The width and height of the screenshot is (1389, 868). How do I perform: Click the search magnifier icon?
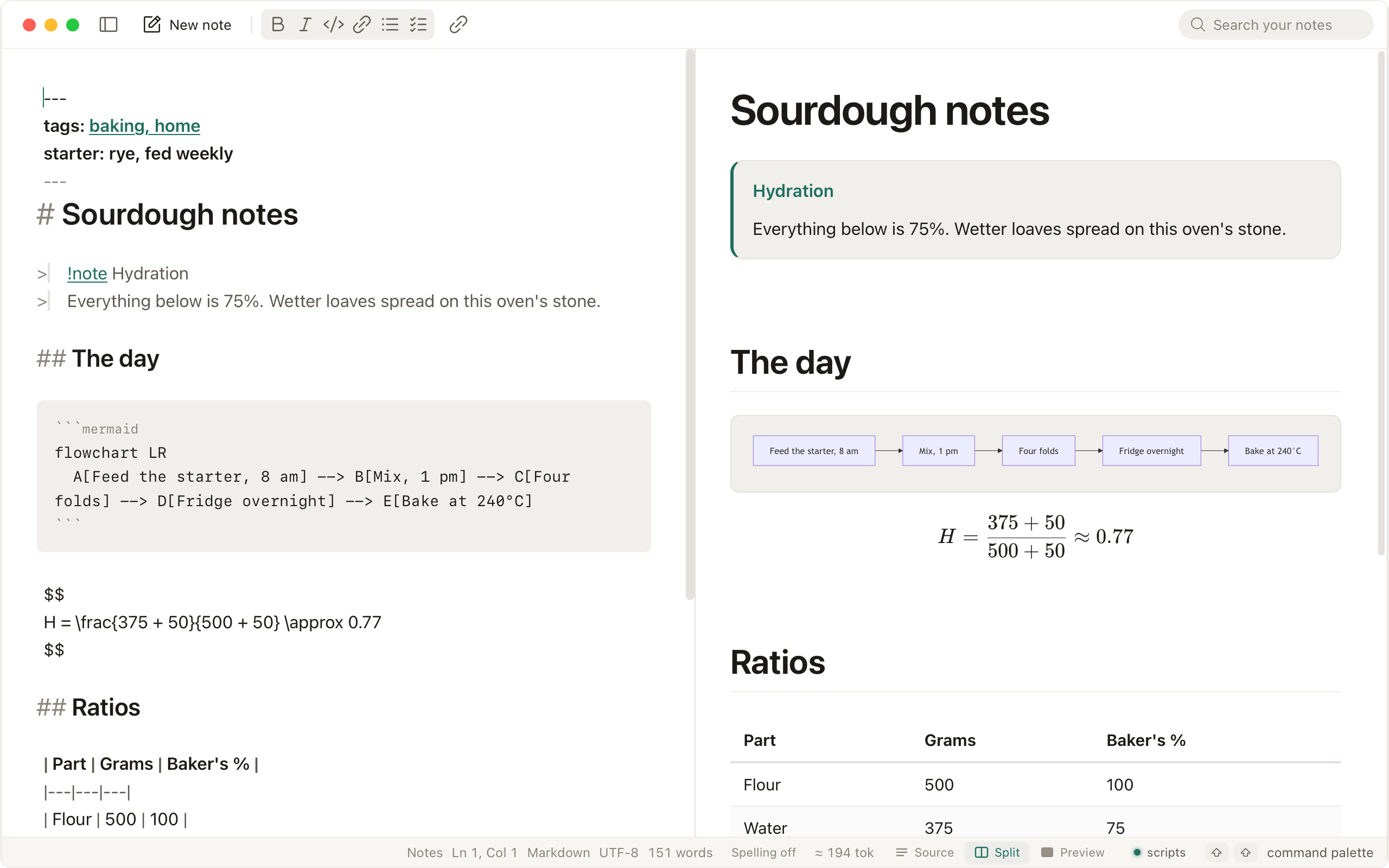[x=1197, y=25]
